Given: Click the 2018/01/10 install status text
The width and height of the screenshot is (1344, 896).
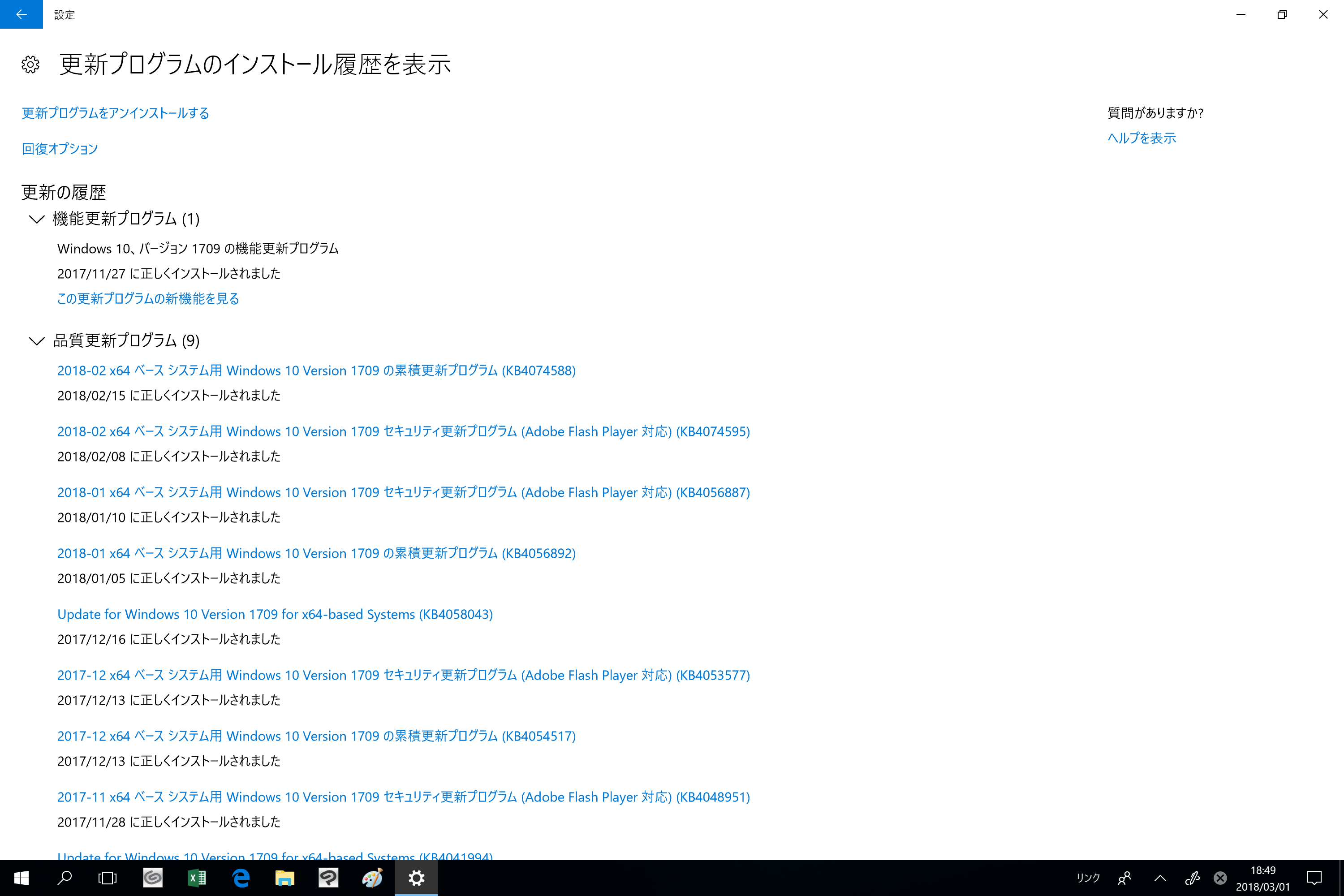Looking at the screenshot, I should click(168, 517).
